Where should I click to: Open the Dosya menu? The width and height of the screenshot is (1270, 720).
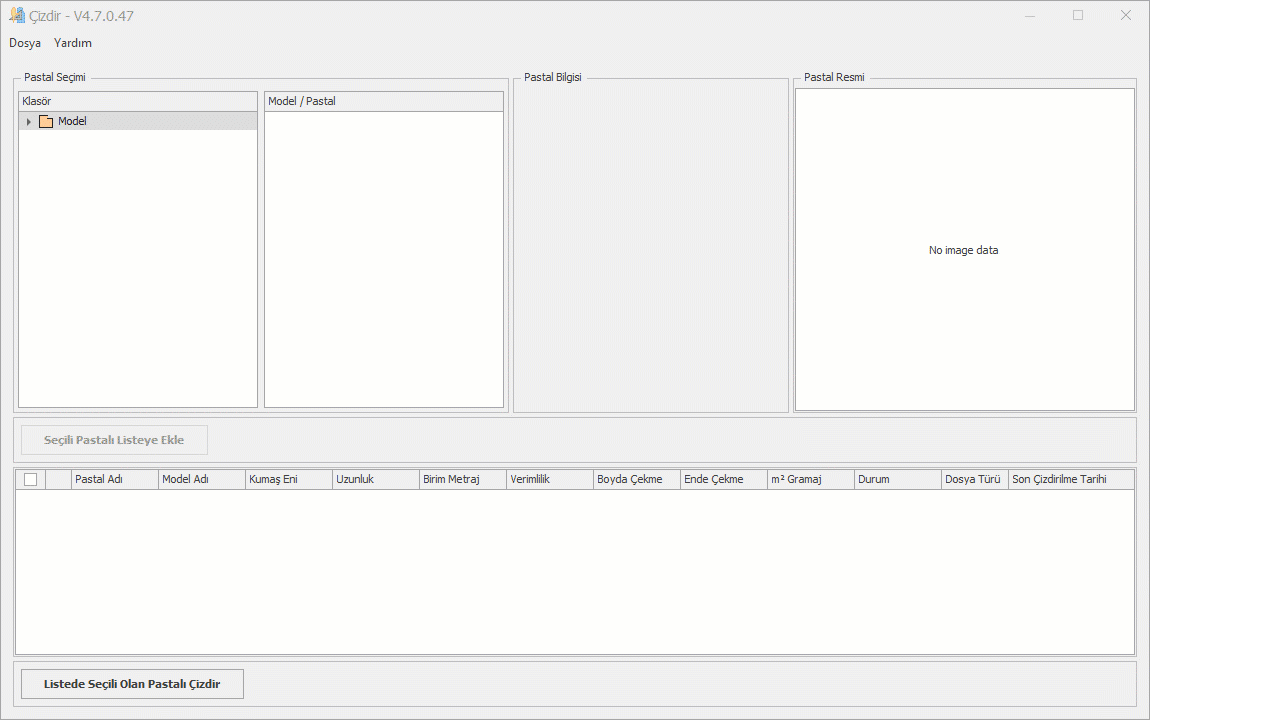(25, 43)
